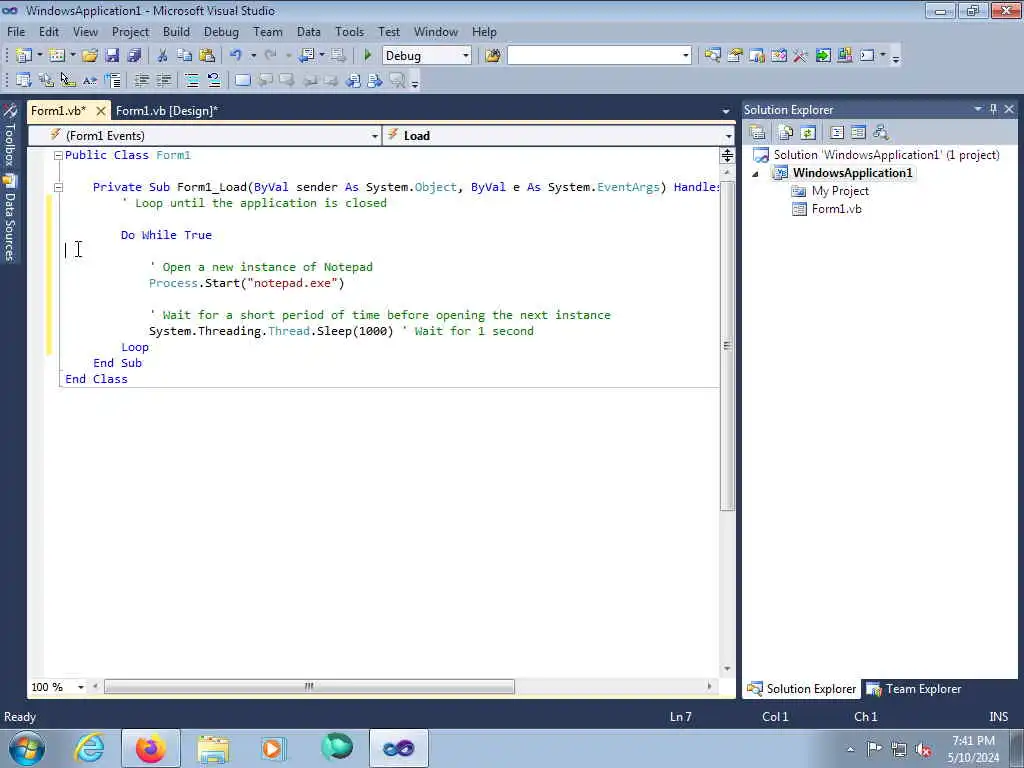Collapse the Public Class Form1 outlining region
Image resolution: width=1024 pixels, height=768 pixels.
point(58,155)
